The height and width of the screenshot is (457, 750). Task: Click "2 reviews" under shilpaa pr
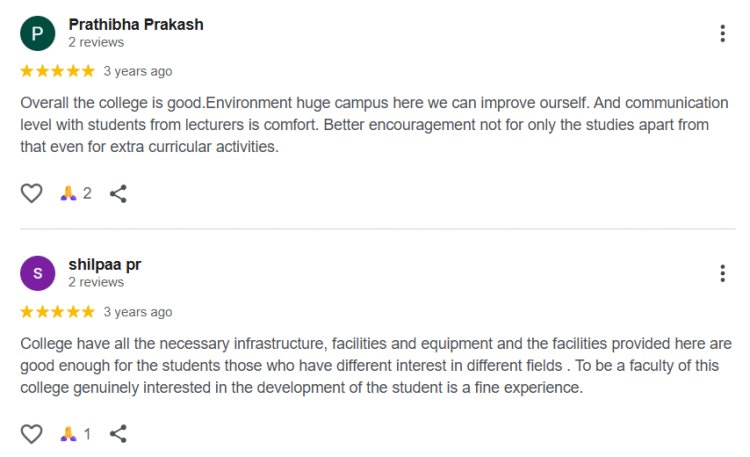tap(96, 283)
